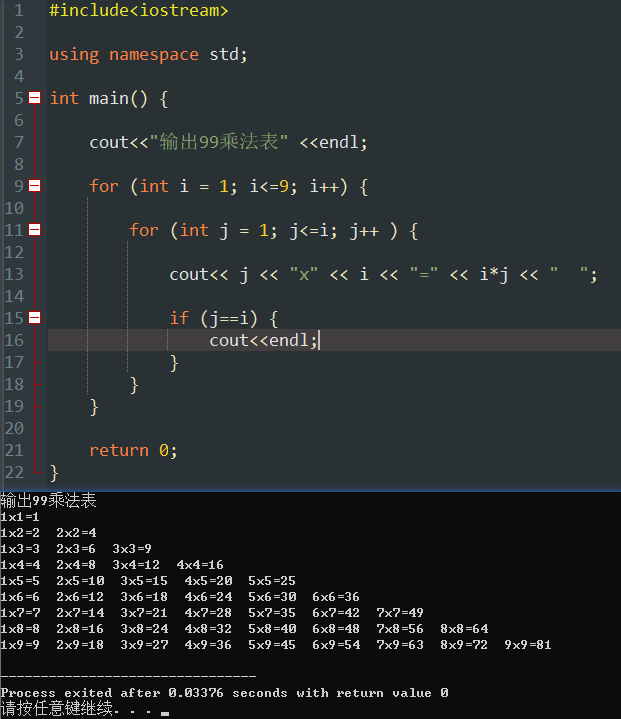Click '4x4=16' in the console output

200,565
